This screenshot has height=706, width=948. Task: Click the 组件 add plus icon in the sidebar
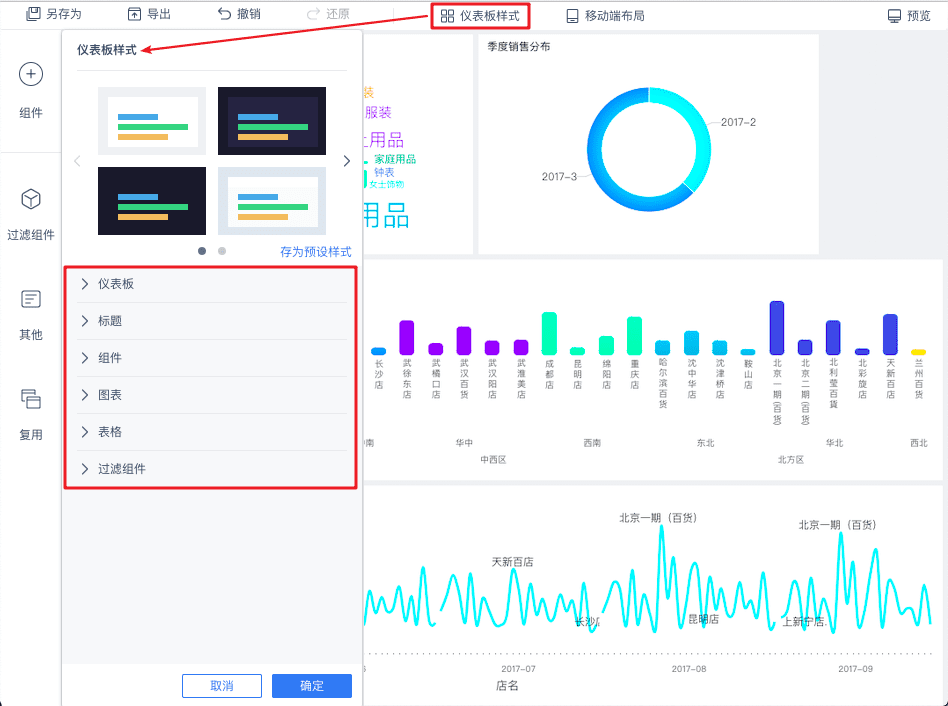point(31,74)
